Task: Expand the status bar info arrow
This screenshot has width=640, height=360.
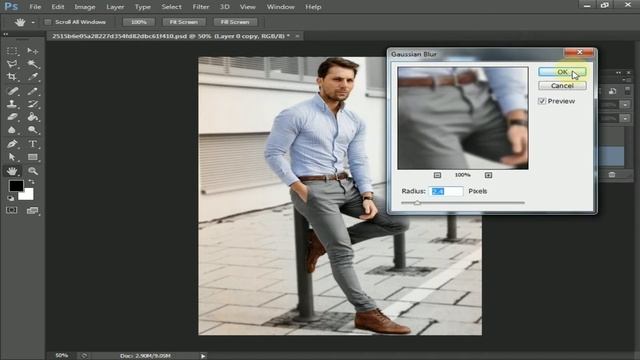Action: click(203, 356)
